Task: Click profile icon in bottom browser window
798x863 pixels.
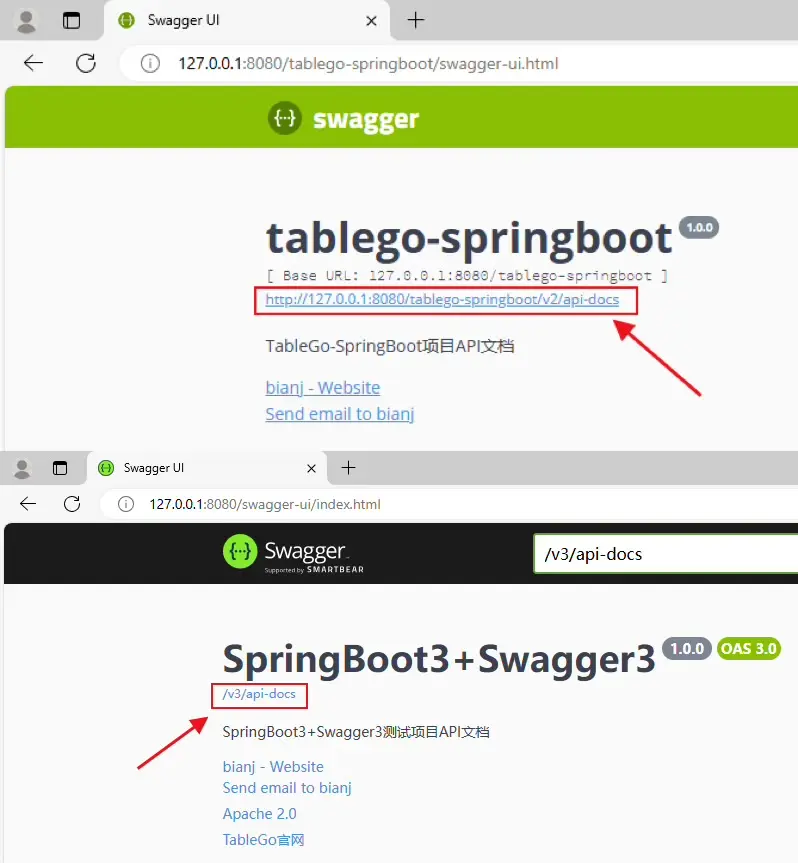Action: 22,468
